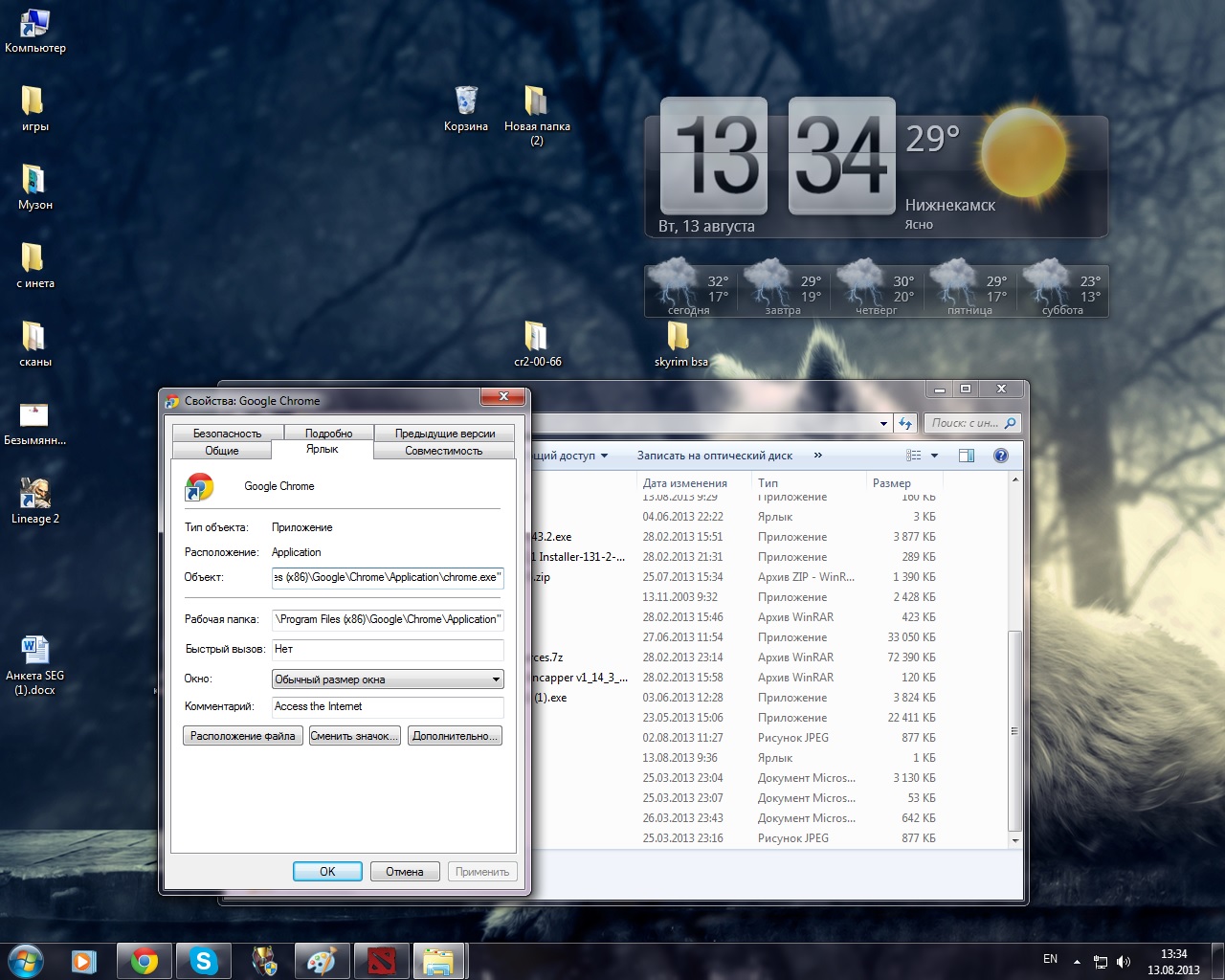The image size is (1225, 980).
Task: Open Paint from the taskbar
Action: (x=321, y=961)
